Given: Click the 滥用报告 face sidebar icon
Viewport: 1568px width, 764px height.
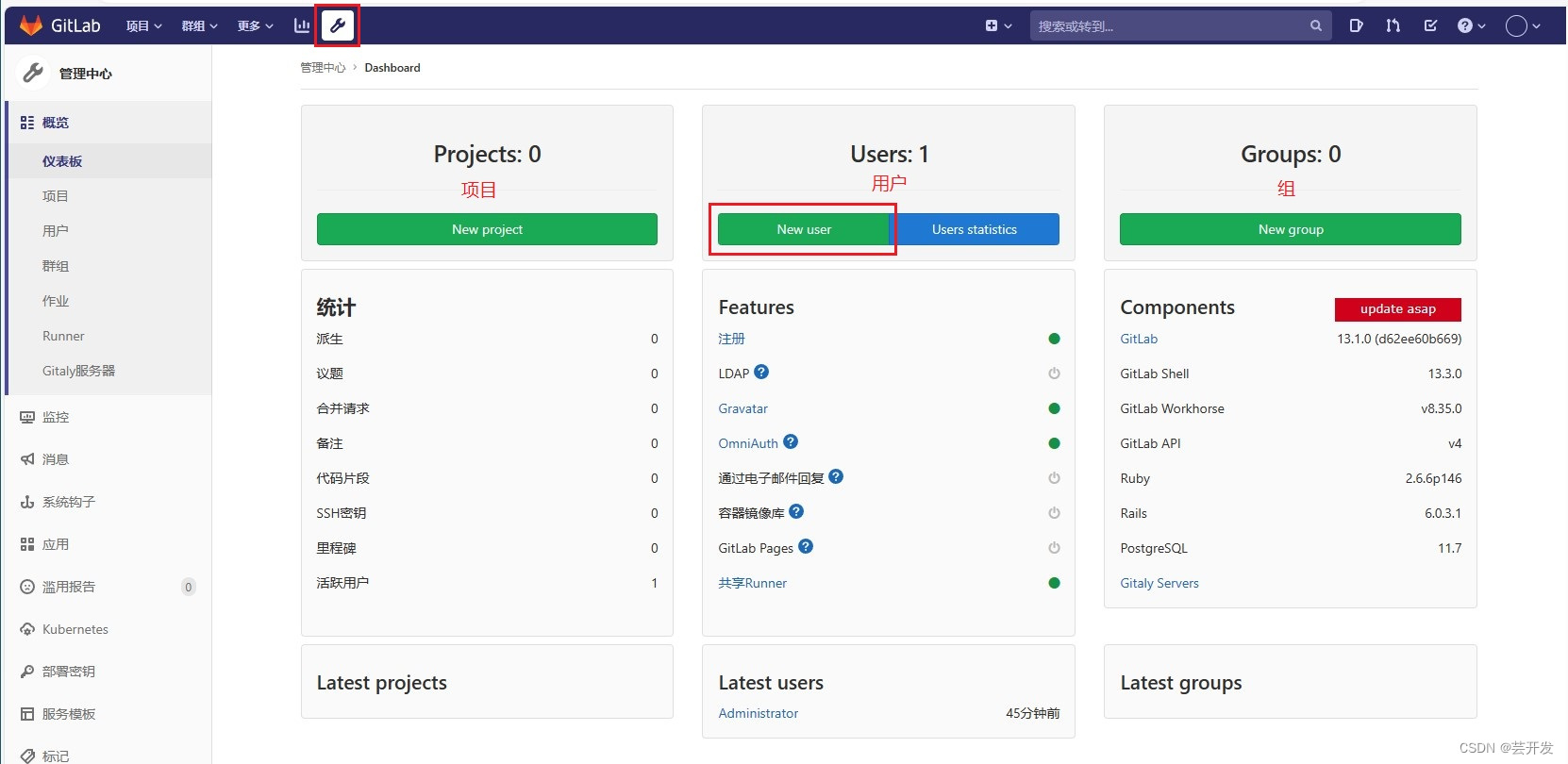Looking at the screenshot, I should click(27, 587).
